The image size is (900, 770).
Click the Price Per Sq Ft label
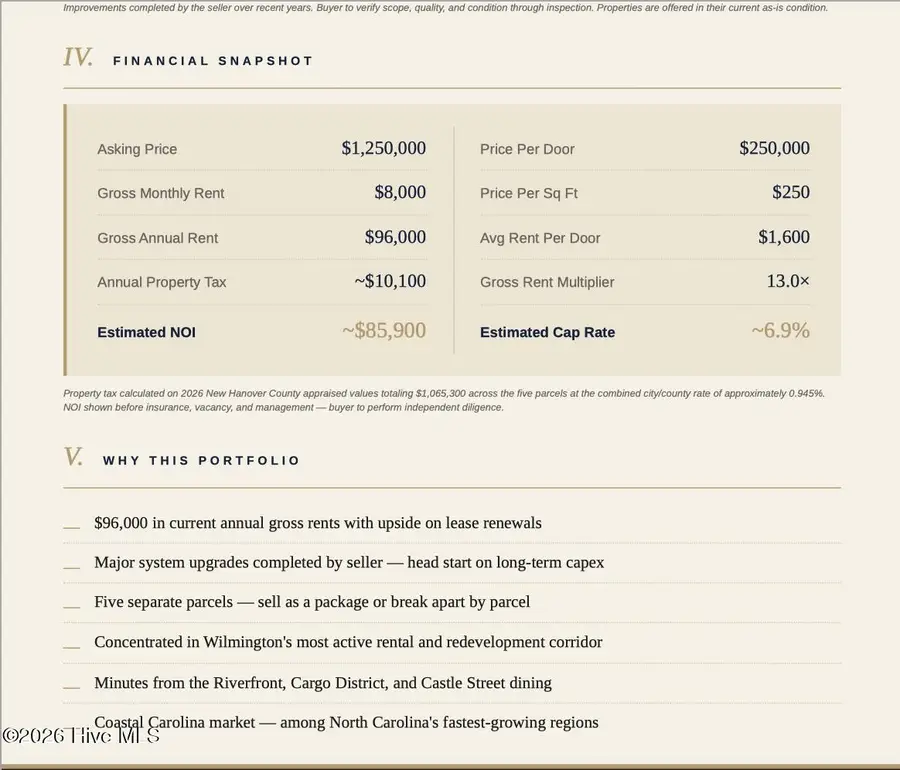(x=529, y=193)
